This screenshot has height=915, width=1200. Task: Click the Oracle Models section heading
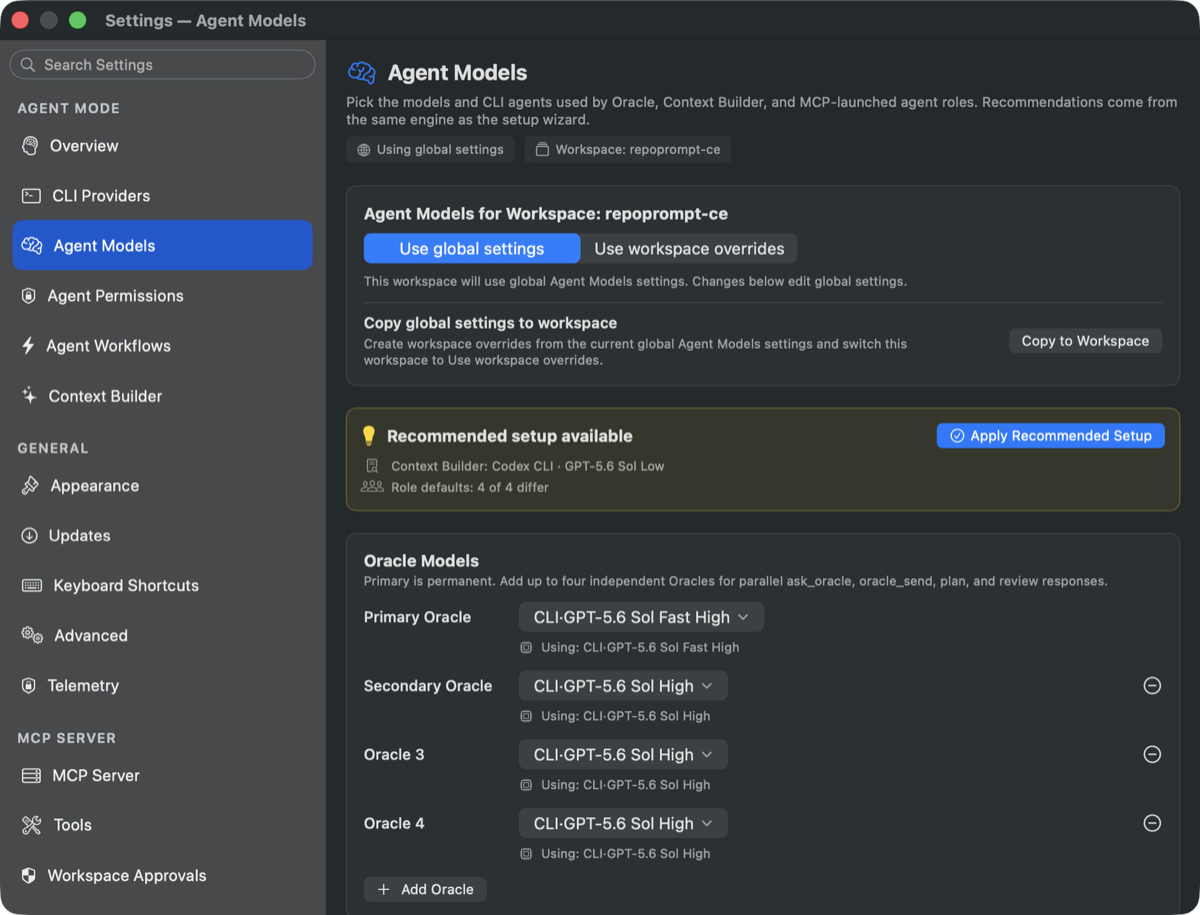[421, 561]
